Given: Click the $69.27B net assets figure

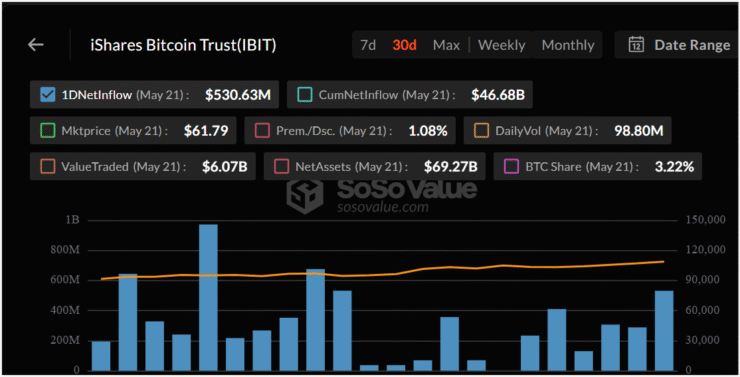Looking at the screenshot, I should pyautogui.click(x=451, y=167).
